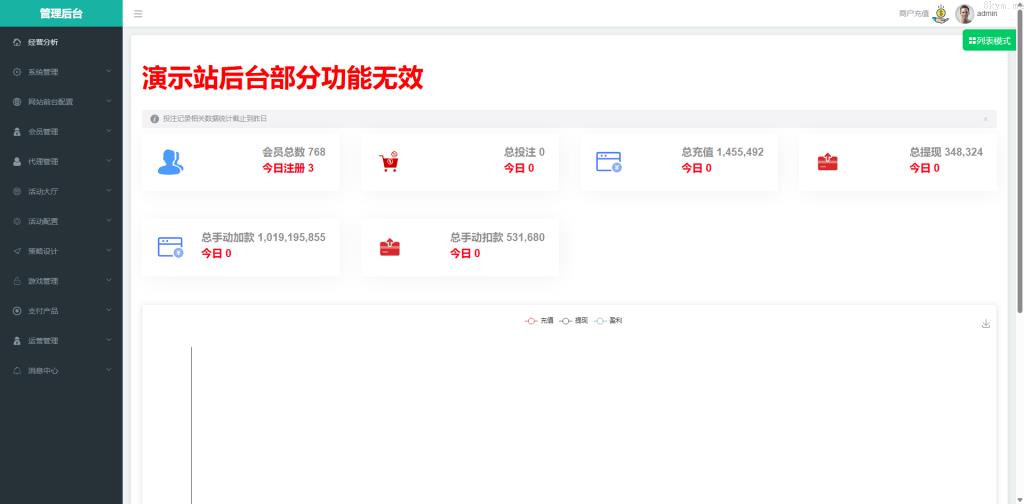Download the chart using the save icon
1024x504 pixels.
point(985,324)
